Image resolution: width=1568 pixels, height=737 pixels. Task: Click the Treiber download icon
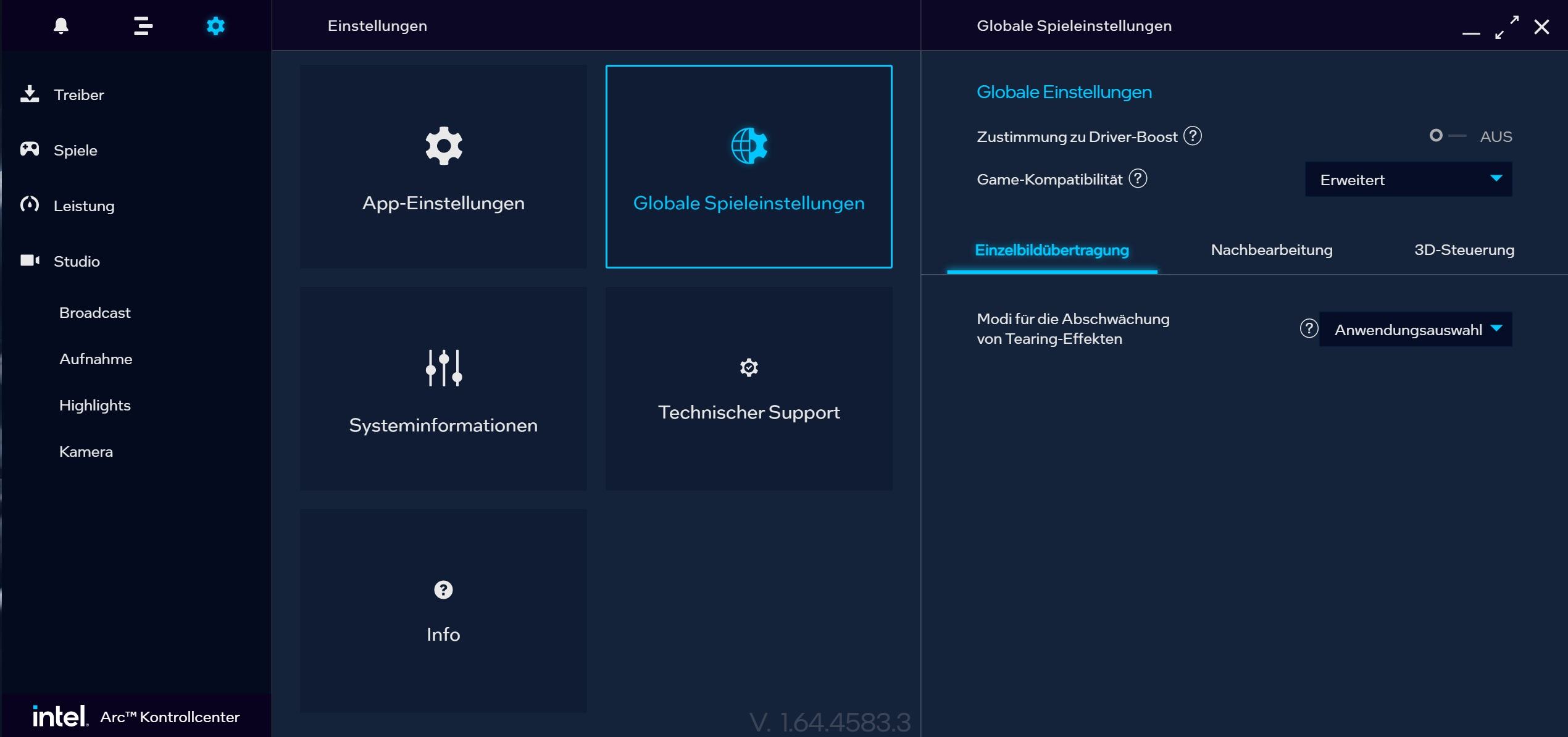click(30, 94)
